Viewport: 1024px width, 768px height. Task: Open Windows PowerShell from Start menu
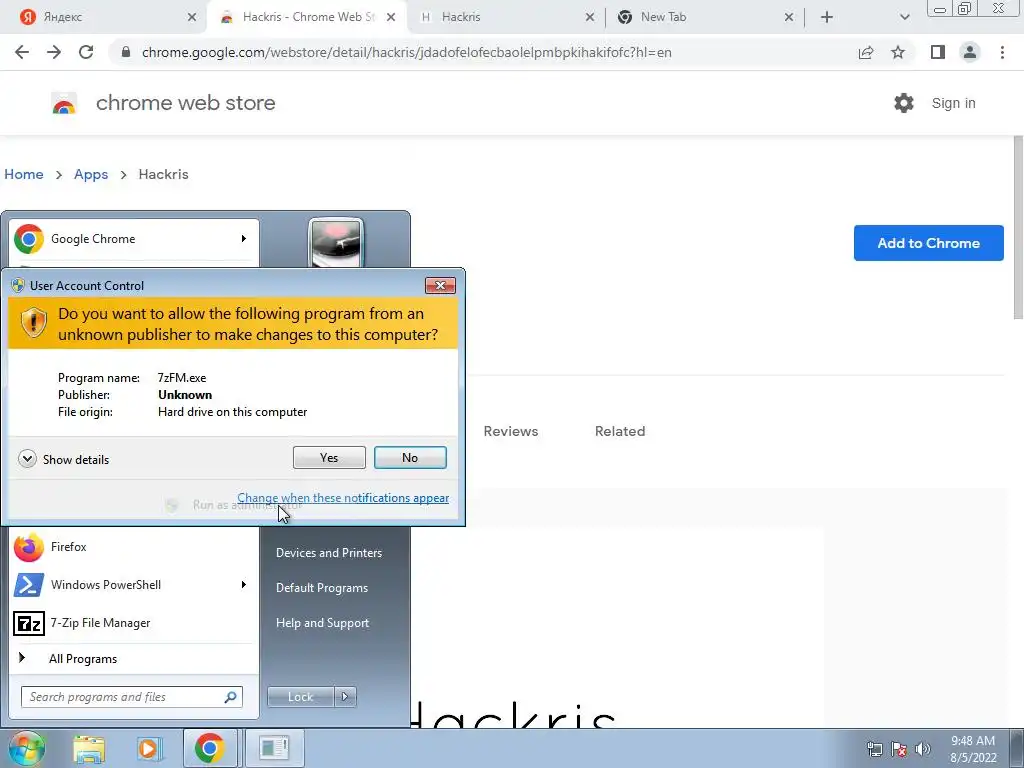[134, 585]
